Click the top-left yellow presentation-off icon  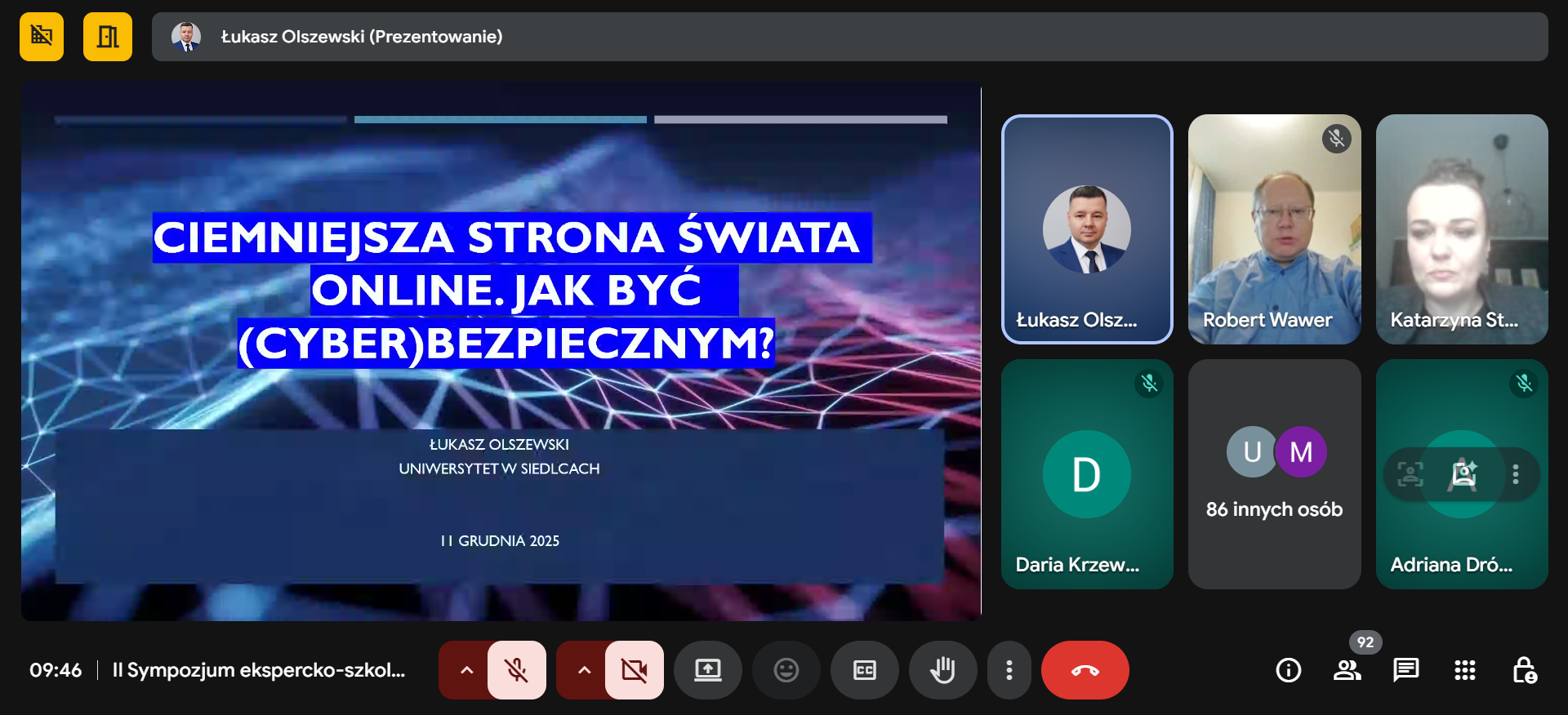point(42,37)
